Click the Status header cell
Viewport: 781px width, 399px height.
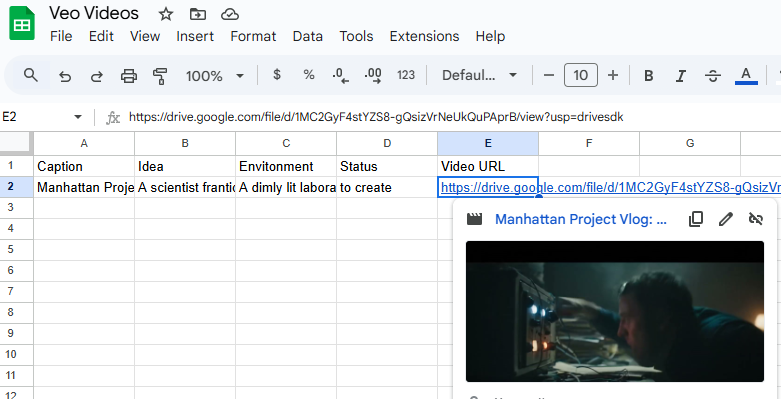pyautogui.click(x=387, y=166)
